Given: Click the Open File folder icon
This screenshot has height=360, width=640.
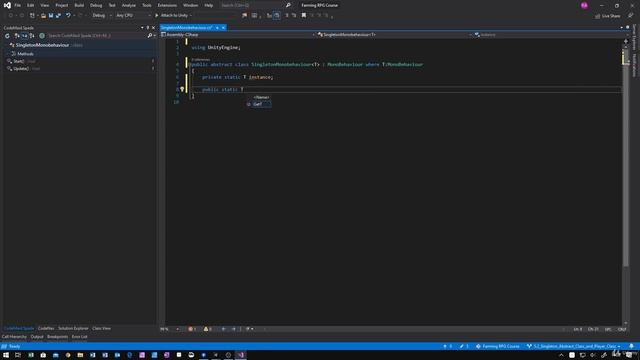Looking at the screenshot, I should [43, 16].
